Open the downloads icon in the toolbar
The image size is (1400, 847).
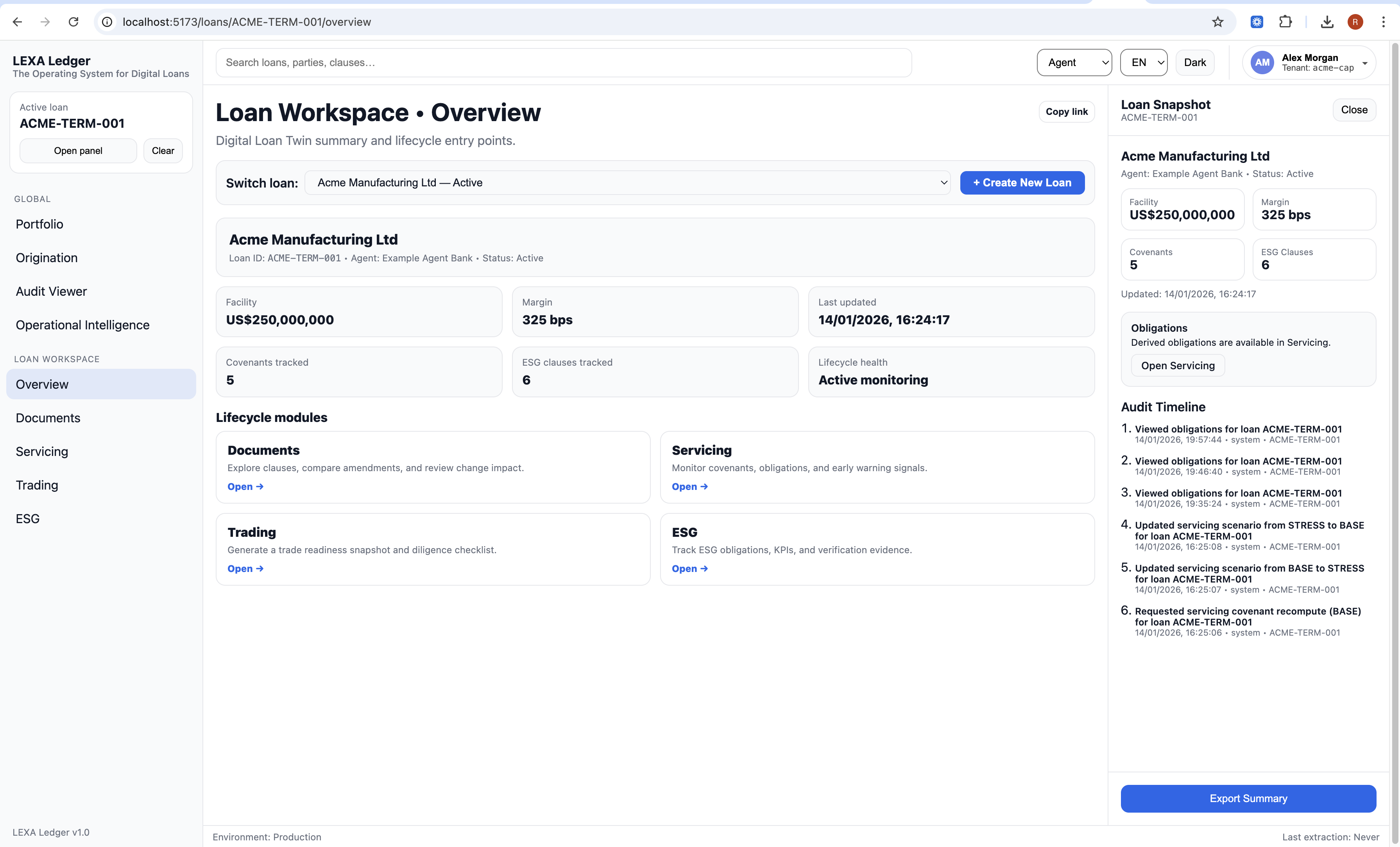coord(1327,21)
